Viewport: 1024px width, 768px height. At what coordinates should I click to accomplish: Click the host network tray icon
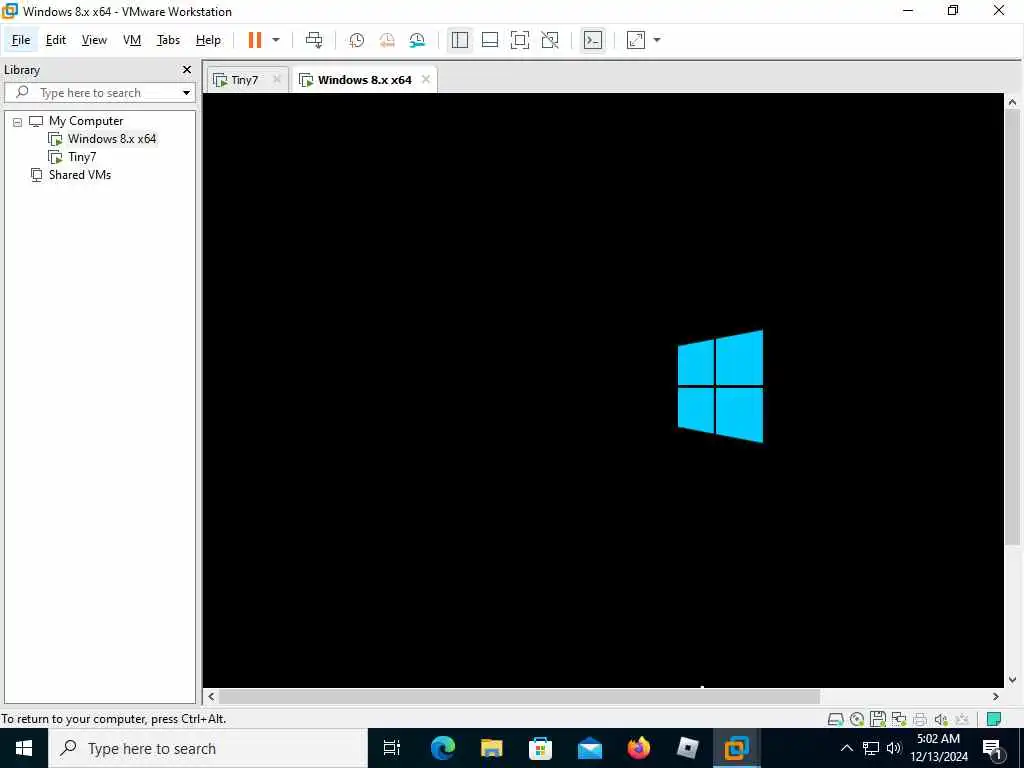[x=871, y=748]
